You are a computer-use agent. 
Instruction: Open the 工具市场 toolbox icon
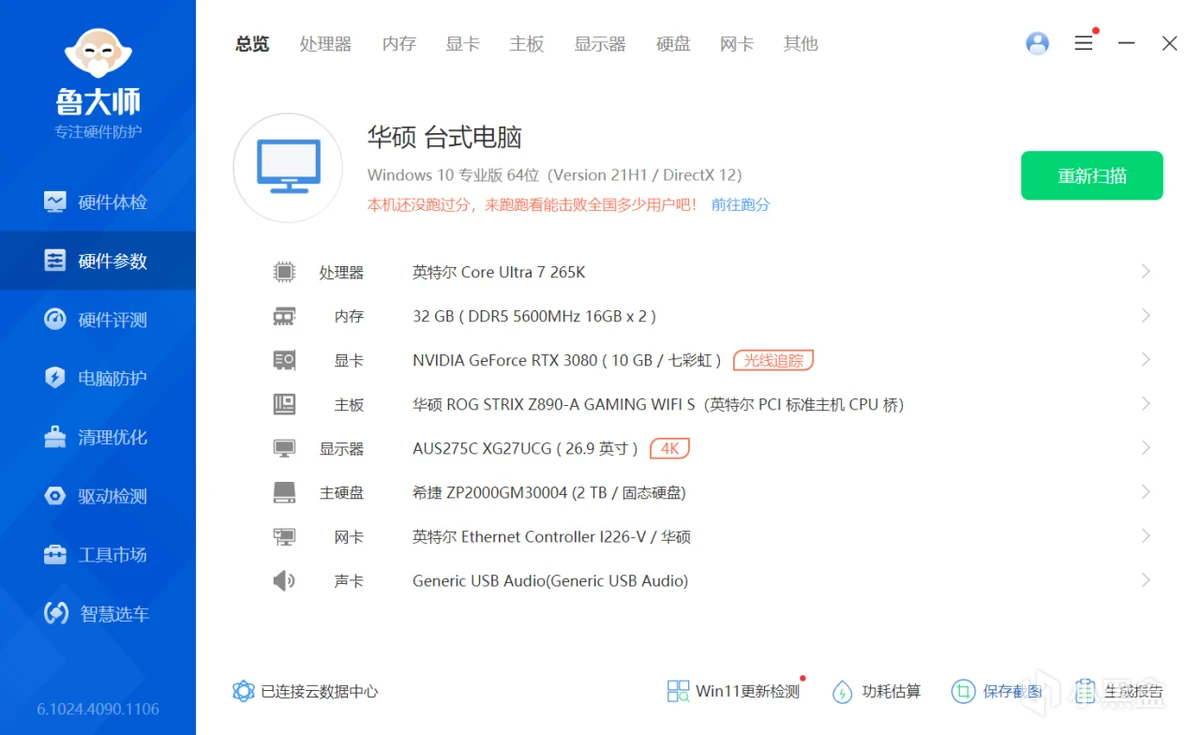(x=55, y=555)
